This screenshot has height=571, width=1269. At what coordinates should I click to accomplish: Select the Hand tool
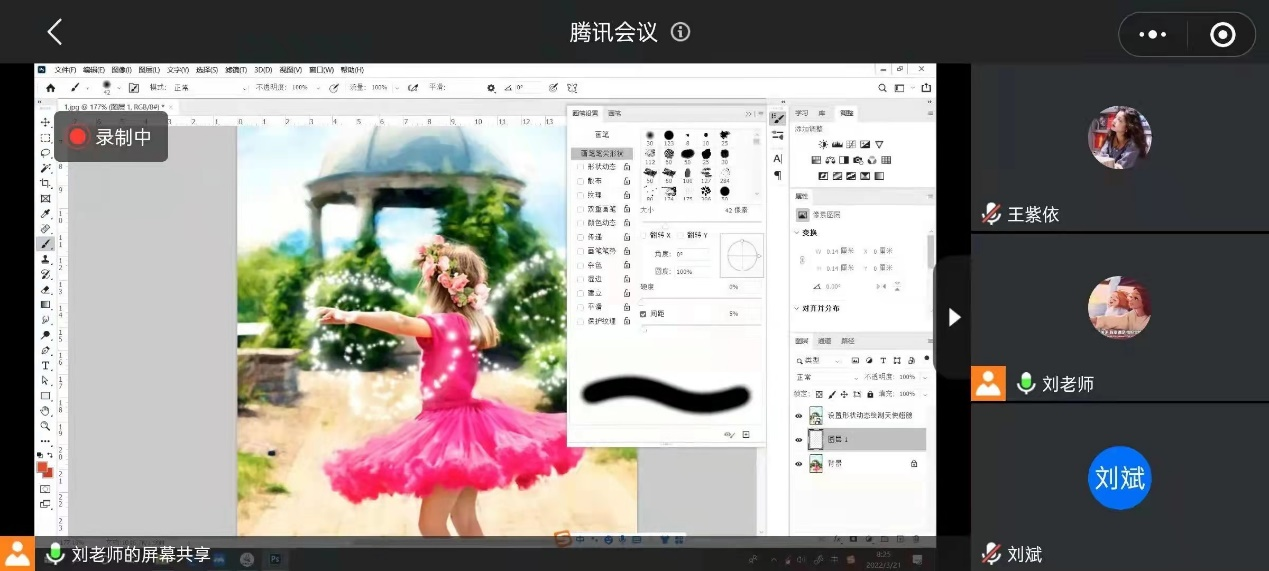tap(45, 410)
